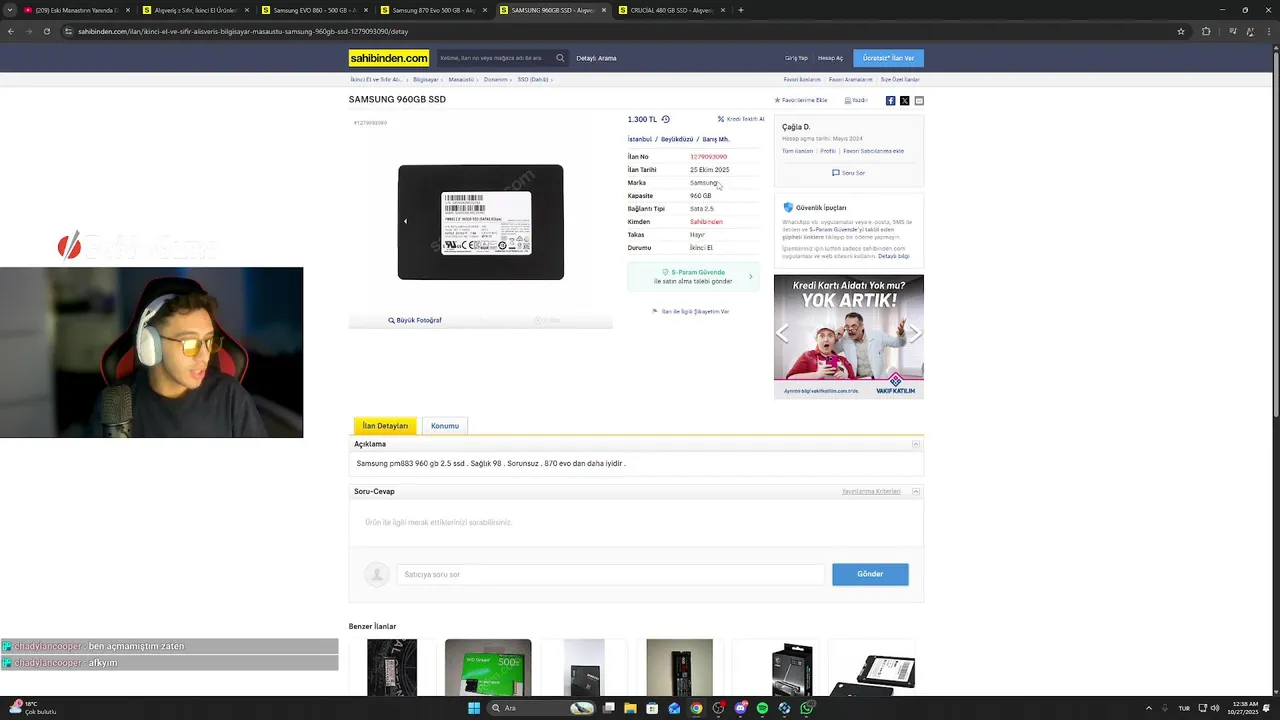The width and height of the screenshot is (1280, 720).
Task: Open the main Samsung SSD product photo
Action: click(x=481, y=222)
